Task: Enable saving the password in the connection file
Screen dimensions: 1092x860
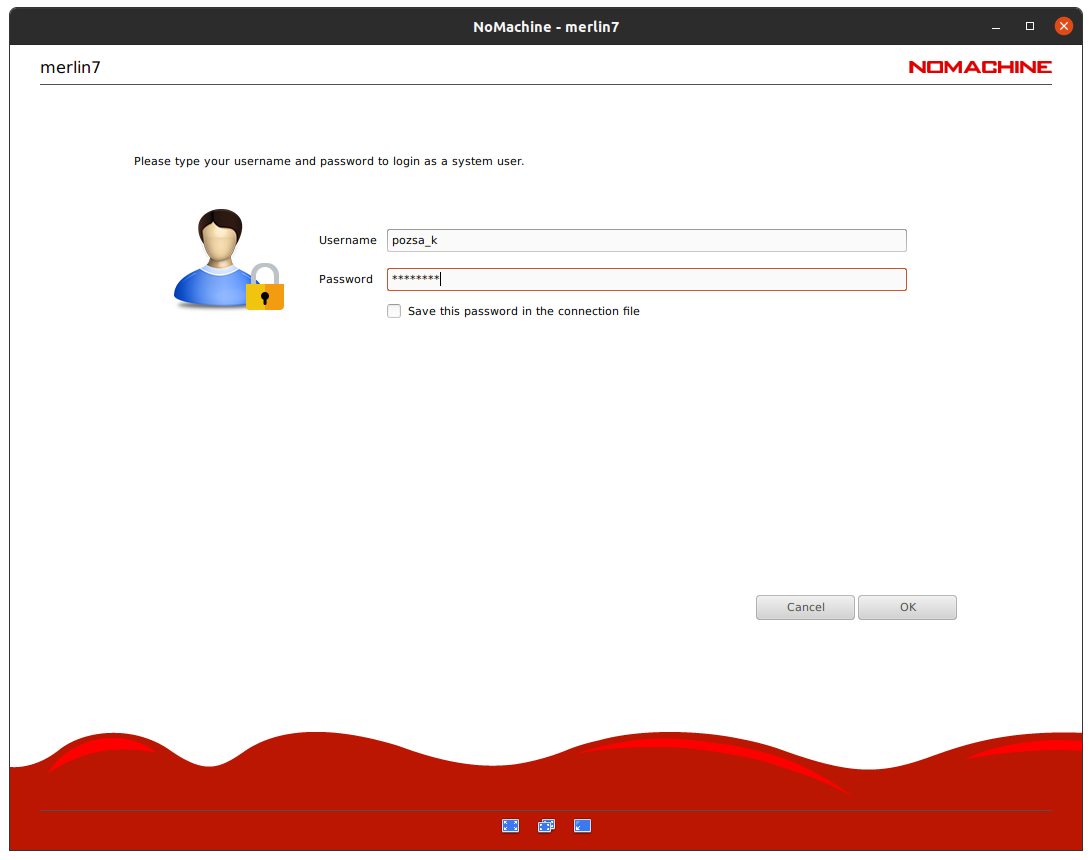Action: coord(394,311)
